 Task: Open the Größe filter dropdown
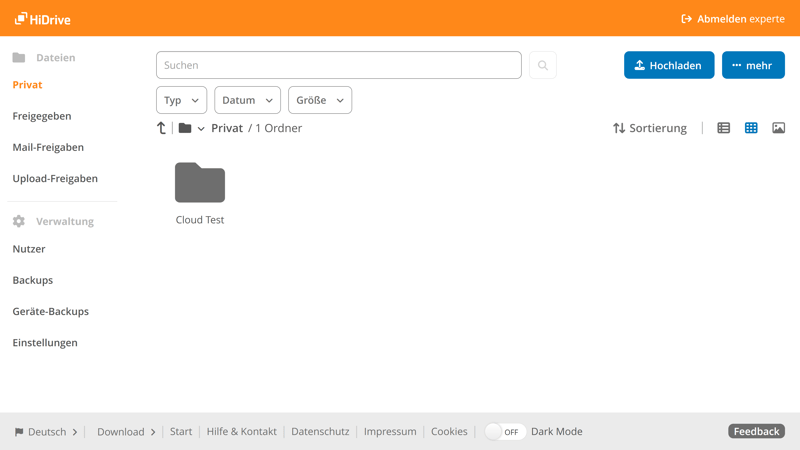tap(320, 100)
